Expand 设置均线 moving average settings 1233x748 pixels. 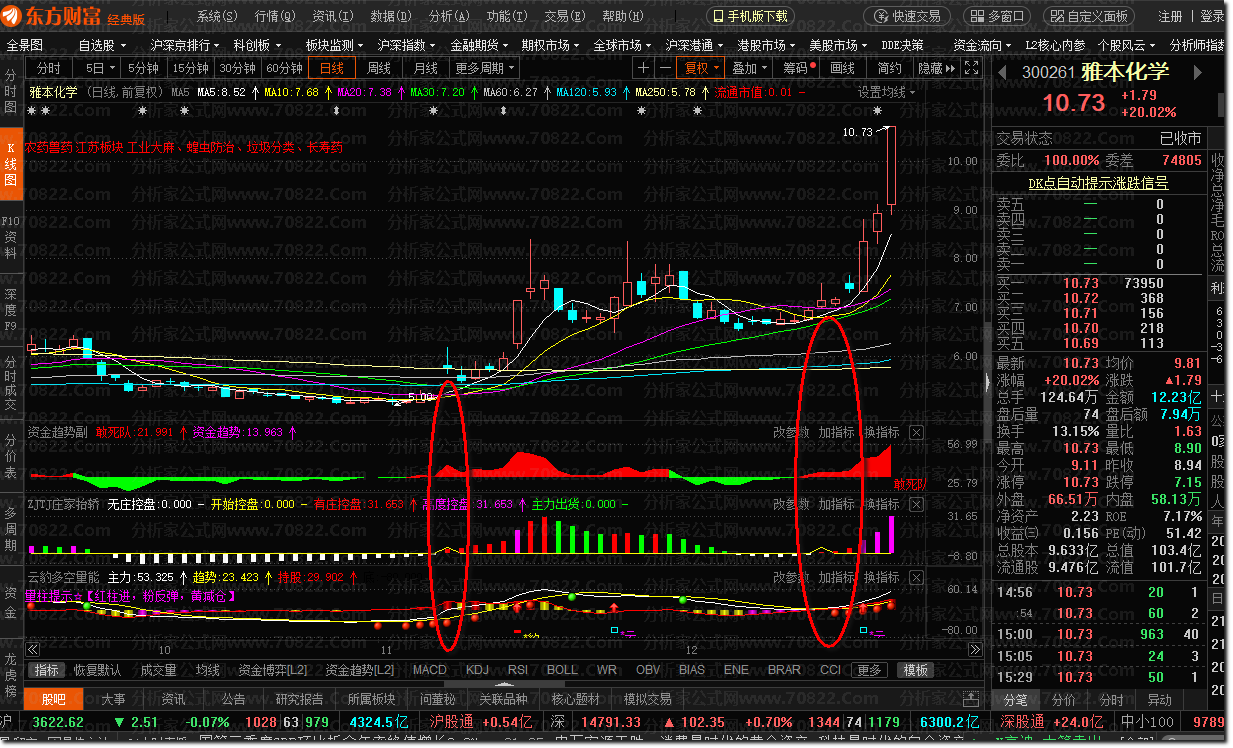pos(887,92)
